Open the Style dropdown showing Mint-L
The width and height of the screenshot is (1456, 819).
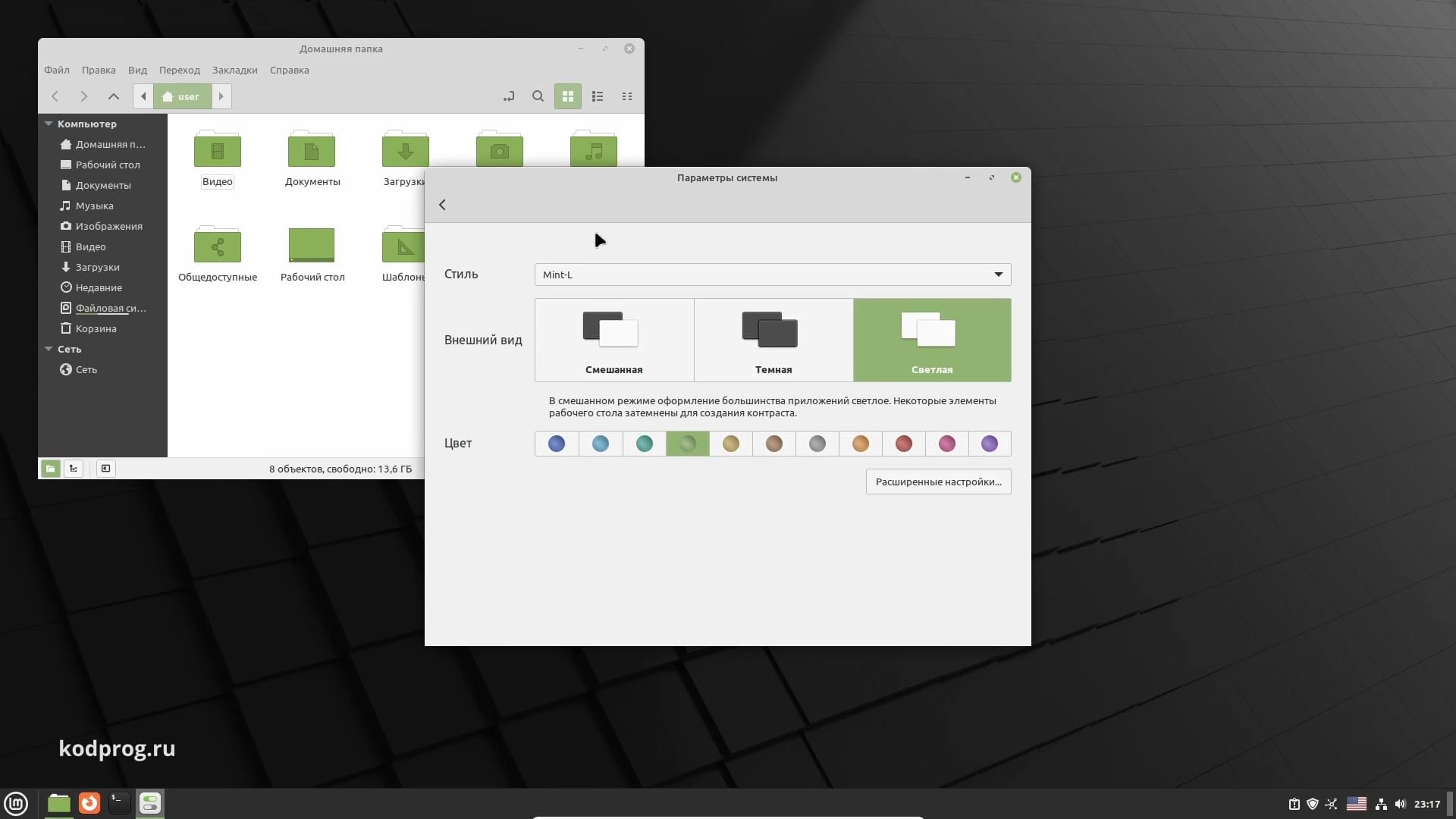pyautogui.click(x=773, y=275)
